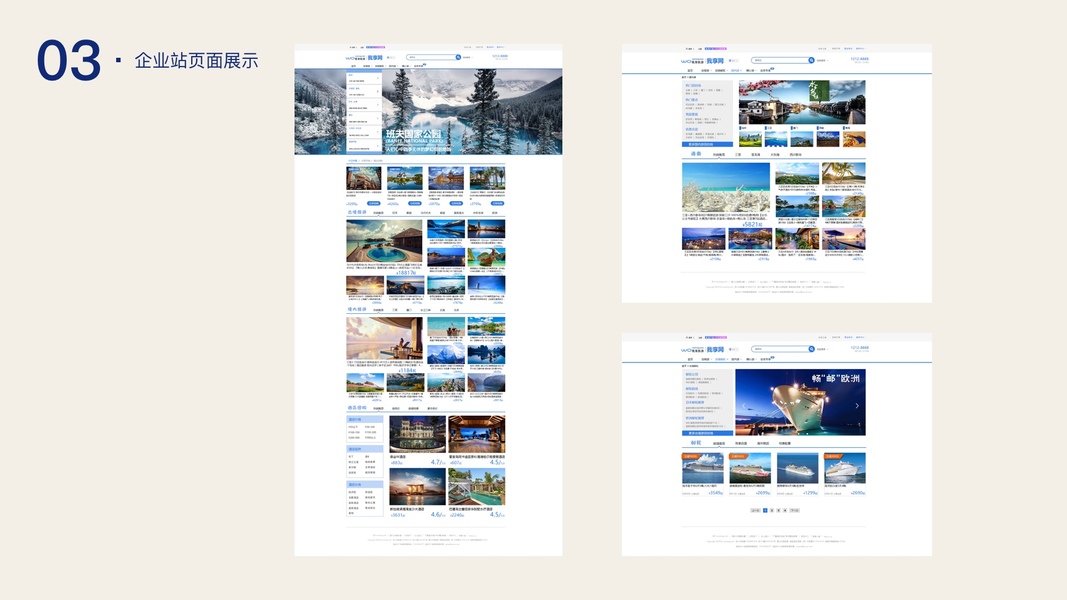This screenshot has width=1067, height=600.
Task: Click 我享网 logo in left homepage mockup
Action: coord(375,58)
